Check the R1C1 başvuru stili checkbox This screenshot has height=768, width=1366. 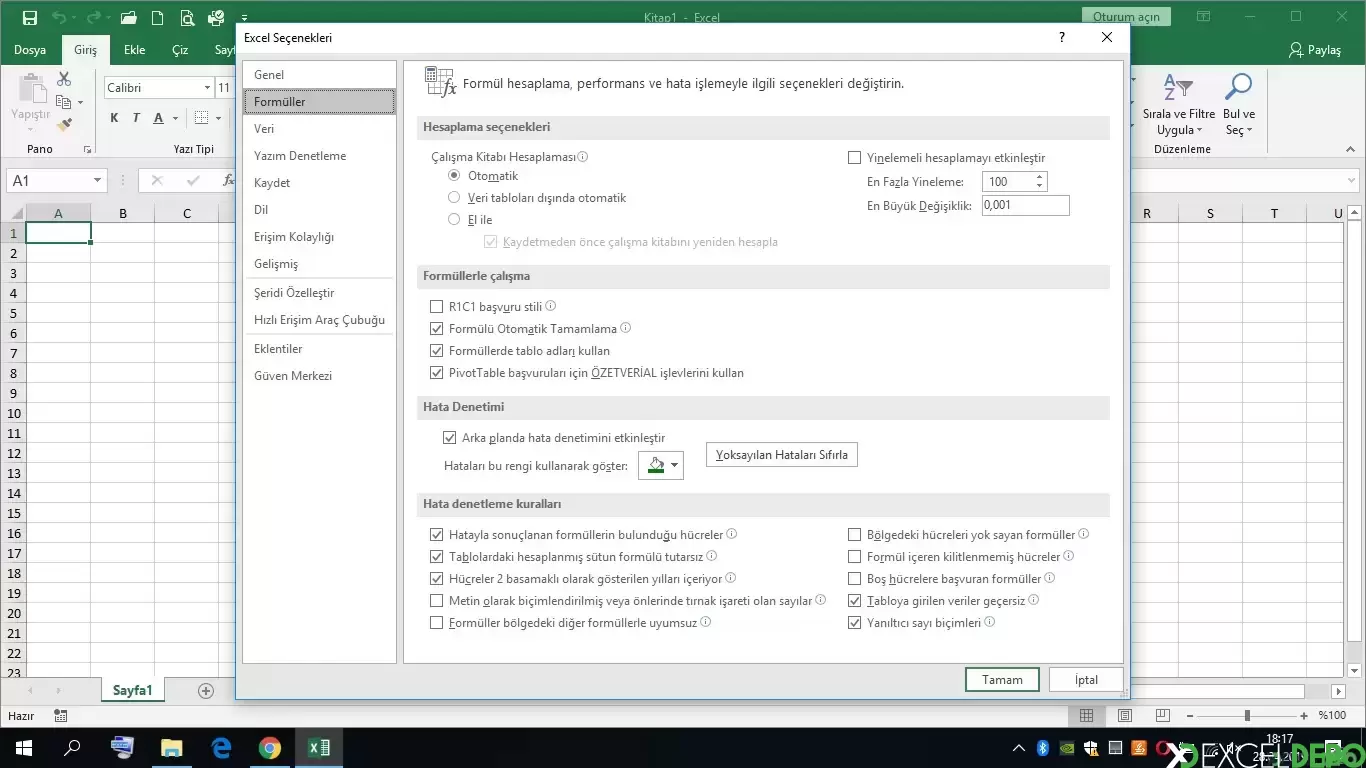[436, 307]
